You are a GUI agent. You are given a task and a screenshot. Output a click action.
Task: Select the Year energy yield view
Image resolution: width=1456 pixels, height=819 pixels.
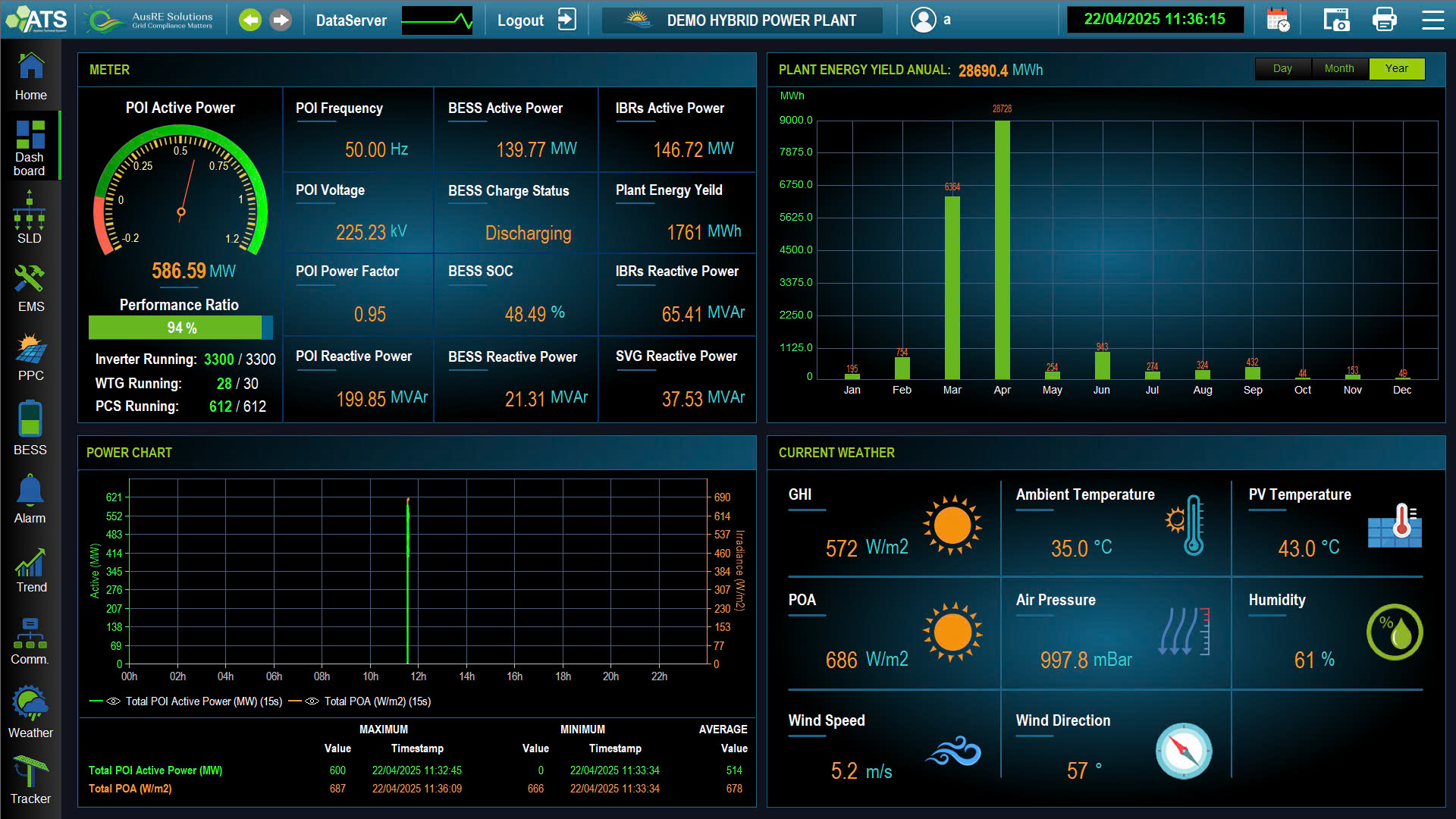point(1397,68)
